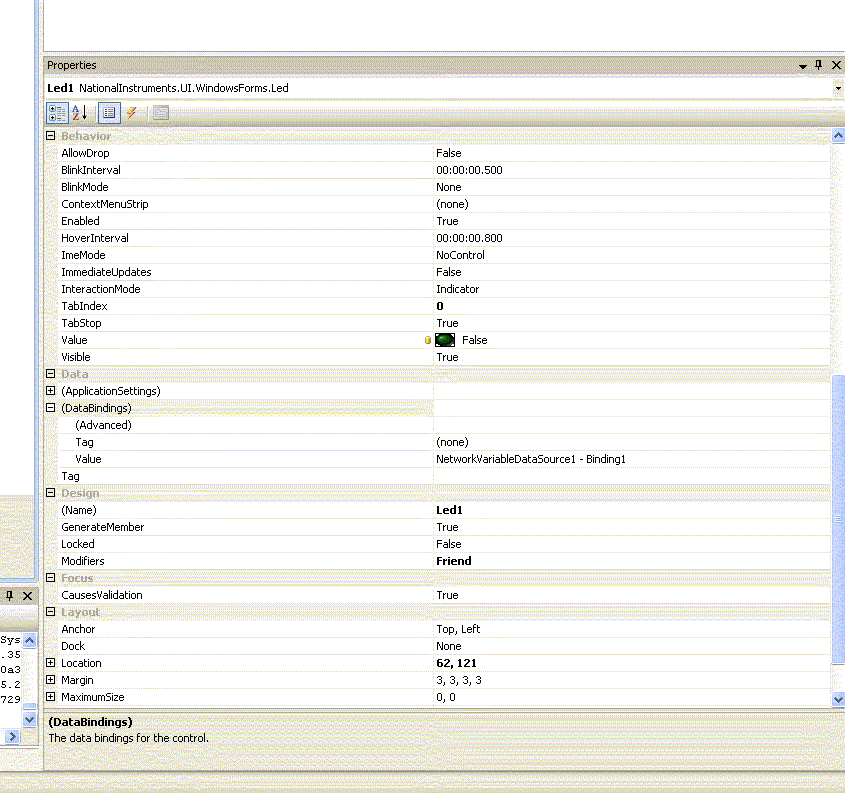Image resolution: width=845 pixels, height=793 pixels.
Task: Select the Enabled property True value
Action: point(447,221)
